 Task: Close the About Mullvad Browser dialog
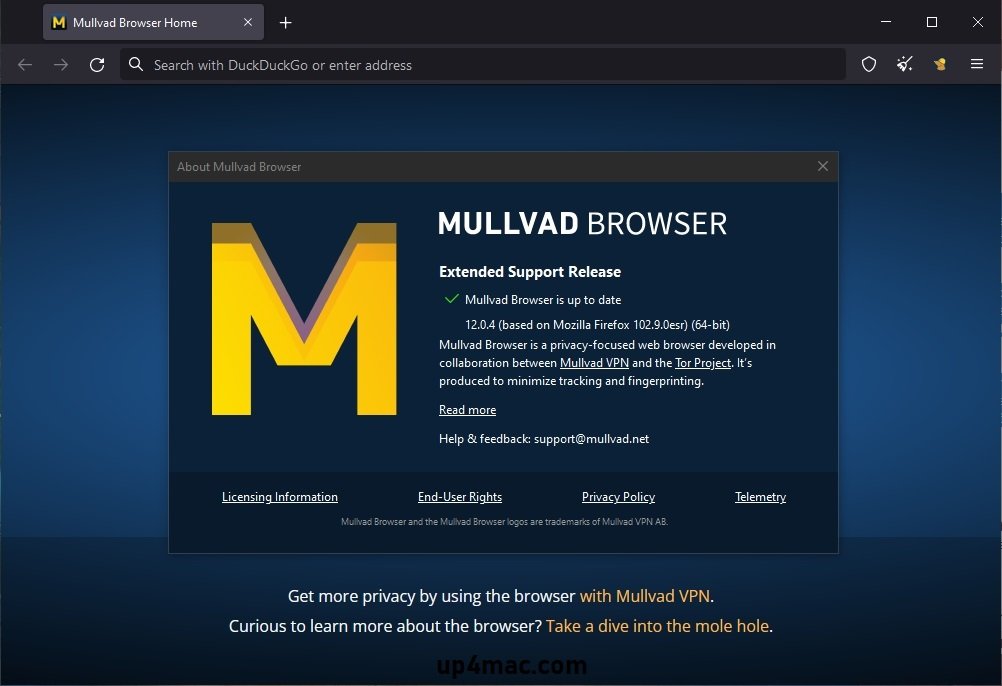[x=823, y=166]
